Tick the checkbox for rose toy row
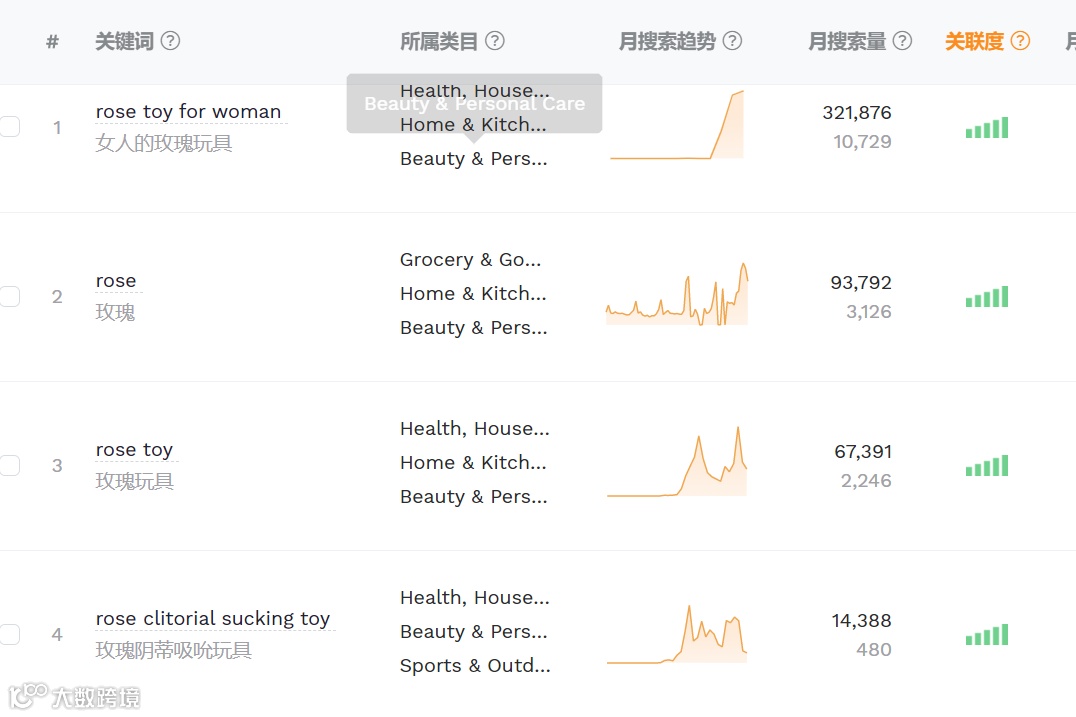The height and width of the screenshot is (717, 1076). (10, 465)
